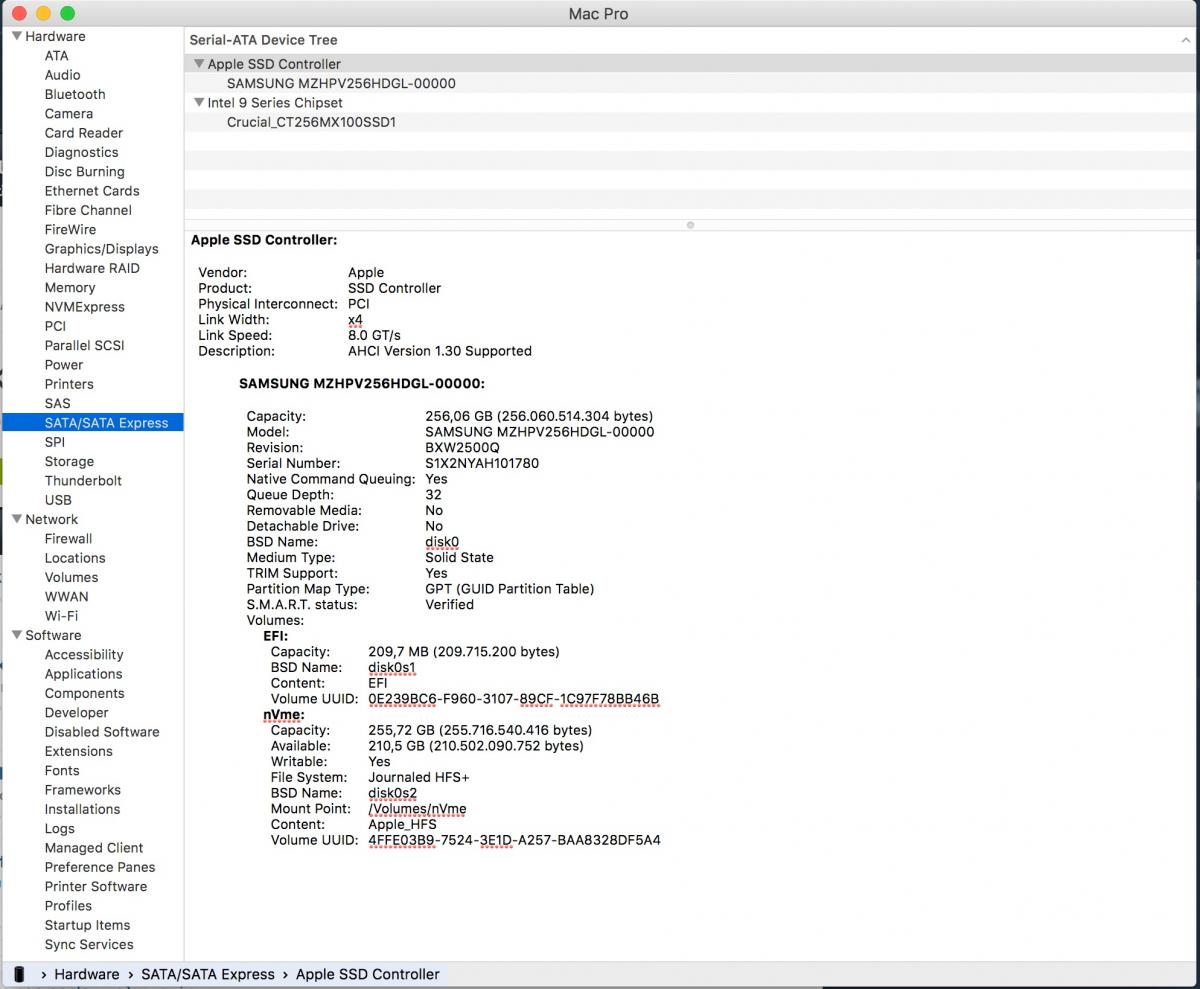1200x989 pixels.
Task: Open Audio hardware section
Action: pos(63,75)
